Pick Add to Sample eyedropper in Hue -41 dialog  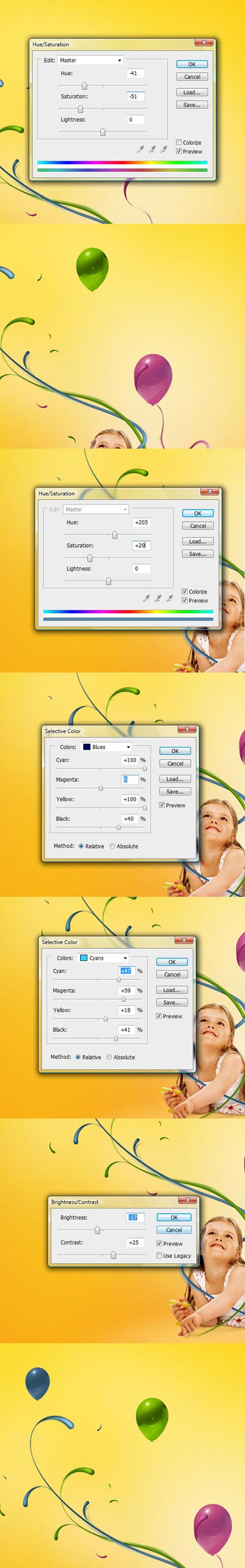152,149
